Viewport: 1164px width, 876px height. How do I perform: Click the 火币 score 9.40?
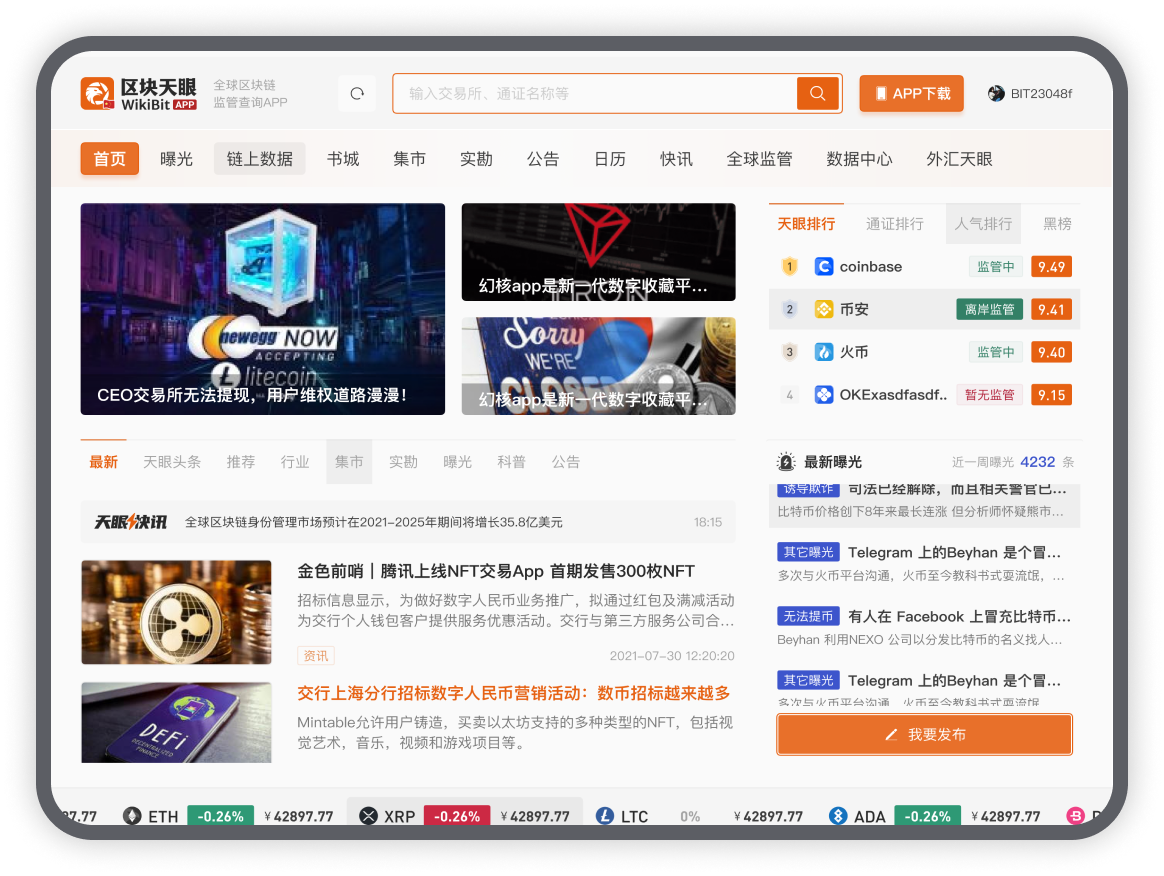1051,352
